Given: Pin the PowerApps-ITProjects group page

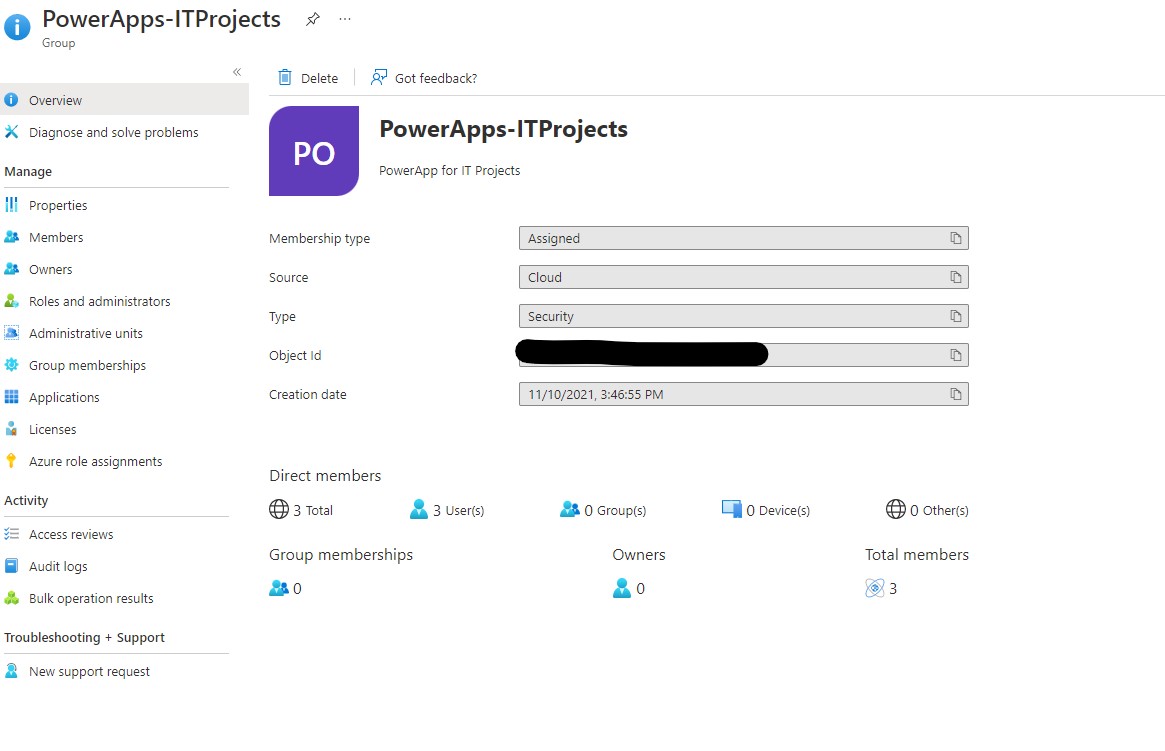Looking at the screenshot, I should point(313,19).
